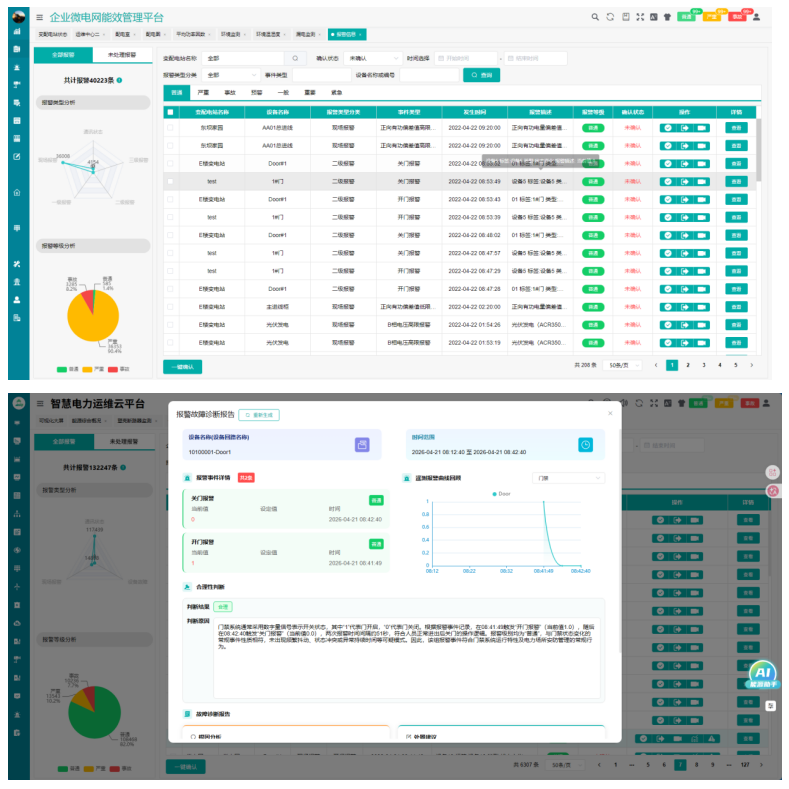789x789 pixels.
Task: Click video camera icon for the 08:53:39 alarm row
Action: pyautogui.click(x=701, y=217)
